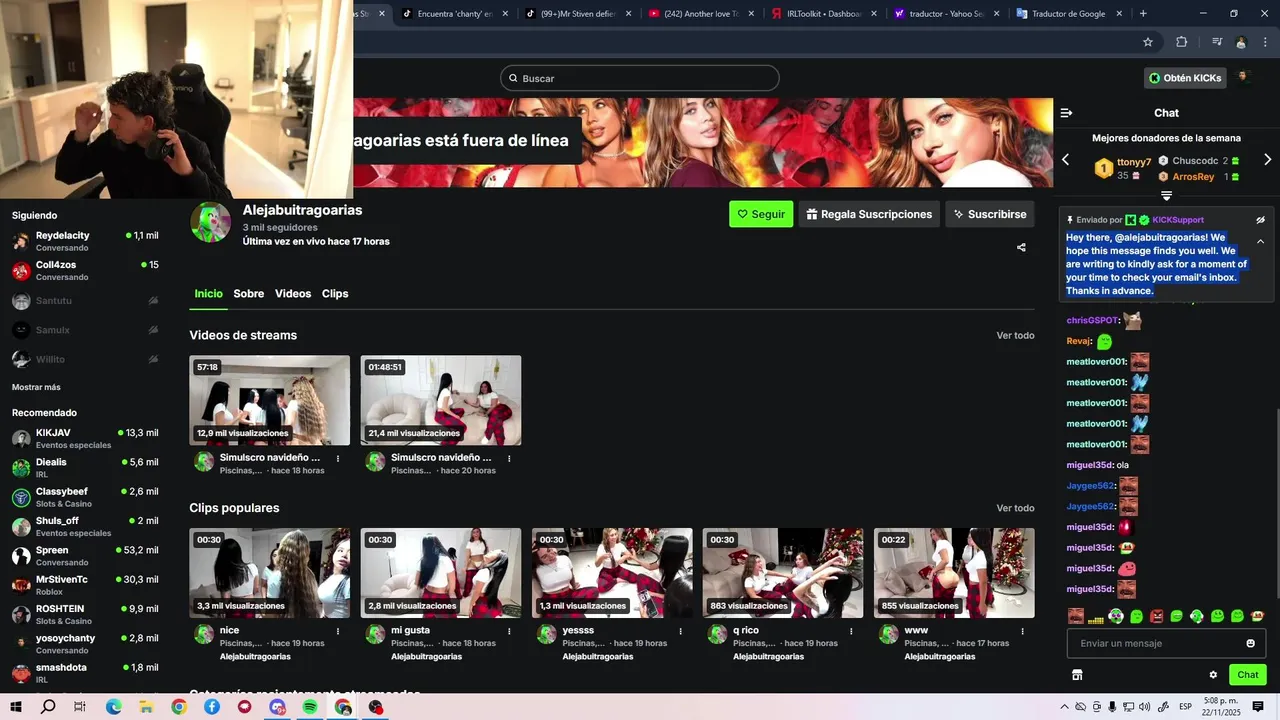This screenshot has height=720, width=1280.
Task: Open Windows taskbar search
Action: 48,707
